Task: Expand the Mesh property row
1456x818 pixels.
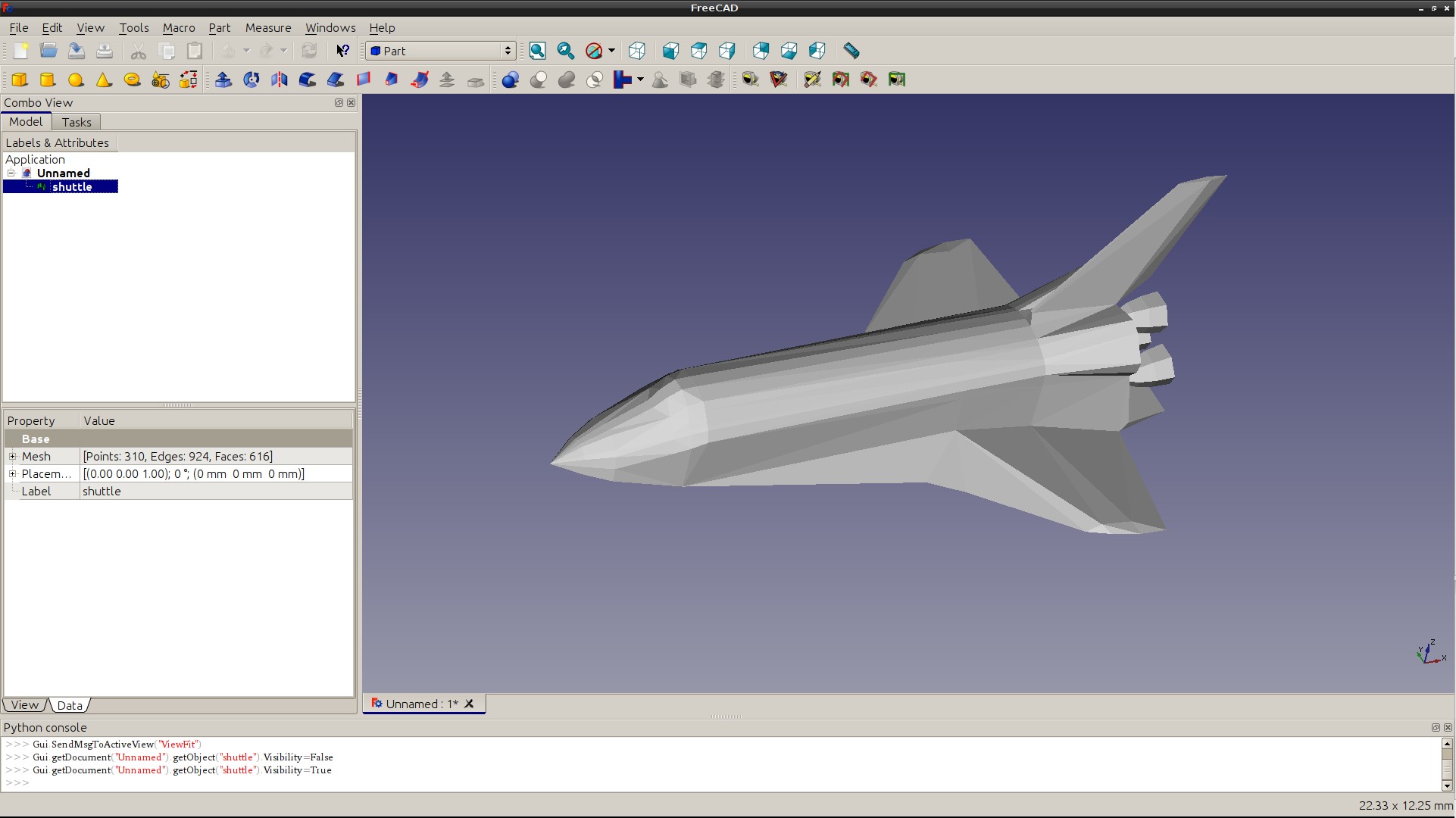Action: coord(12,456)
